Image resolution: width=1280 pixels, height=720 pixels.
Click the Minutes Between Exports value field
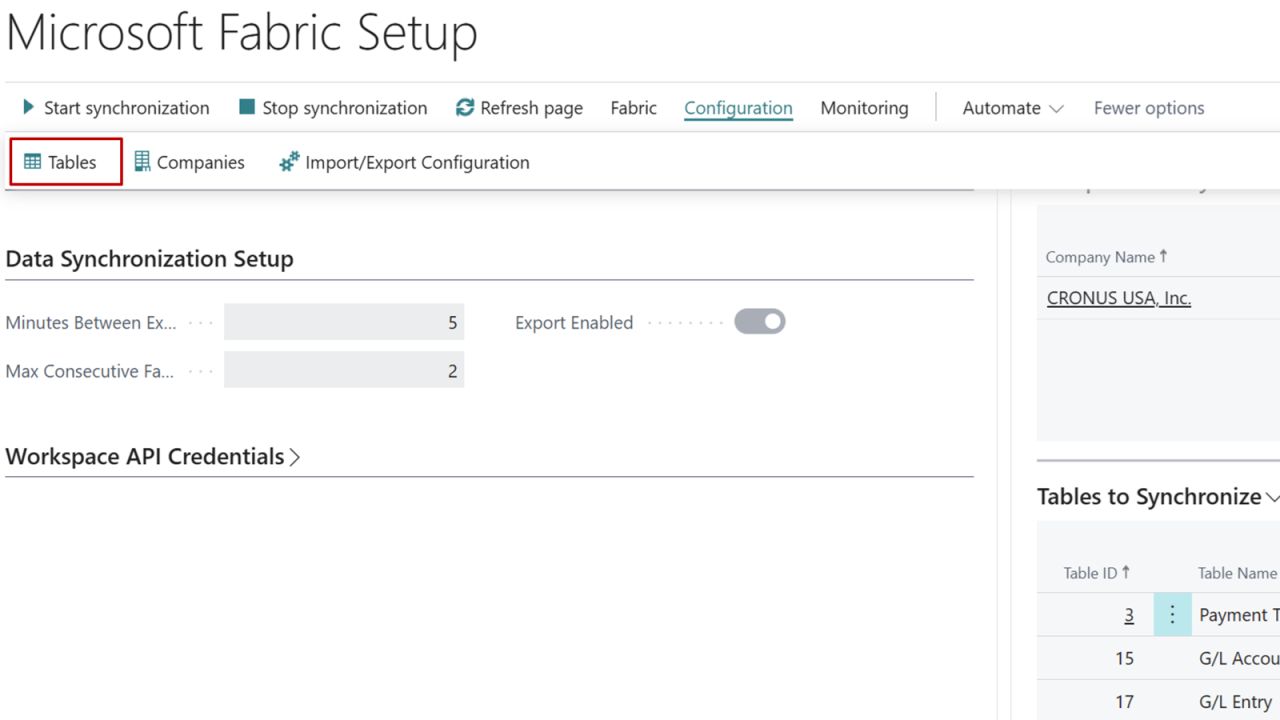pyautogui.click(x=344, y=322)
